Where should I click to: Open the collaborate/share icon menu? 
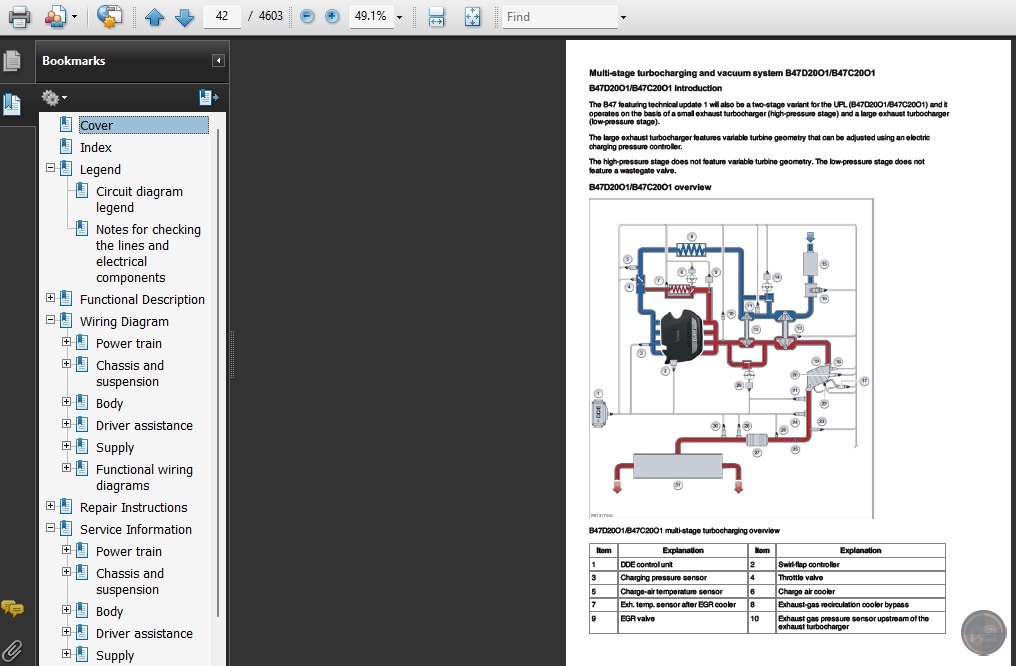60,16
